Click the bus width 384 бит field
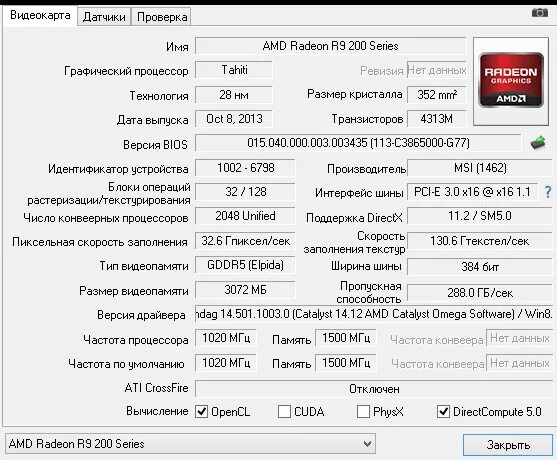The height and width of the screenshot is (460, 557). [x=480, y=266]
